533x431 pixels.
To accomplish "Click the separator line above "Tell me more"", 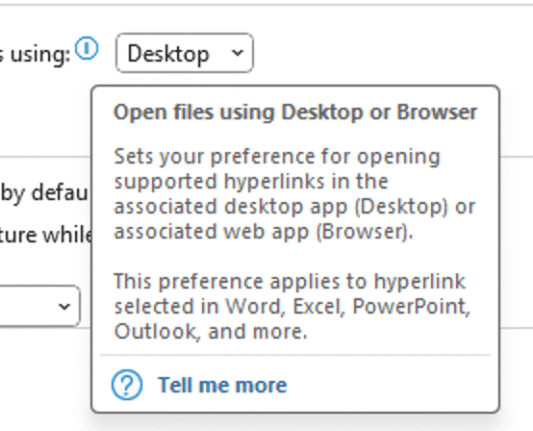I will 295,355.
